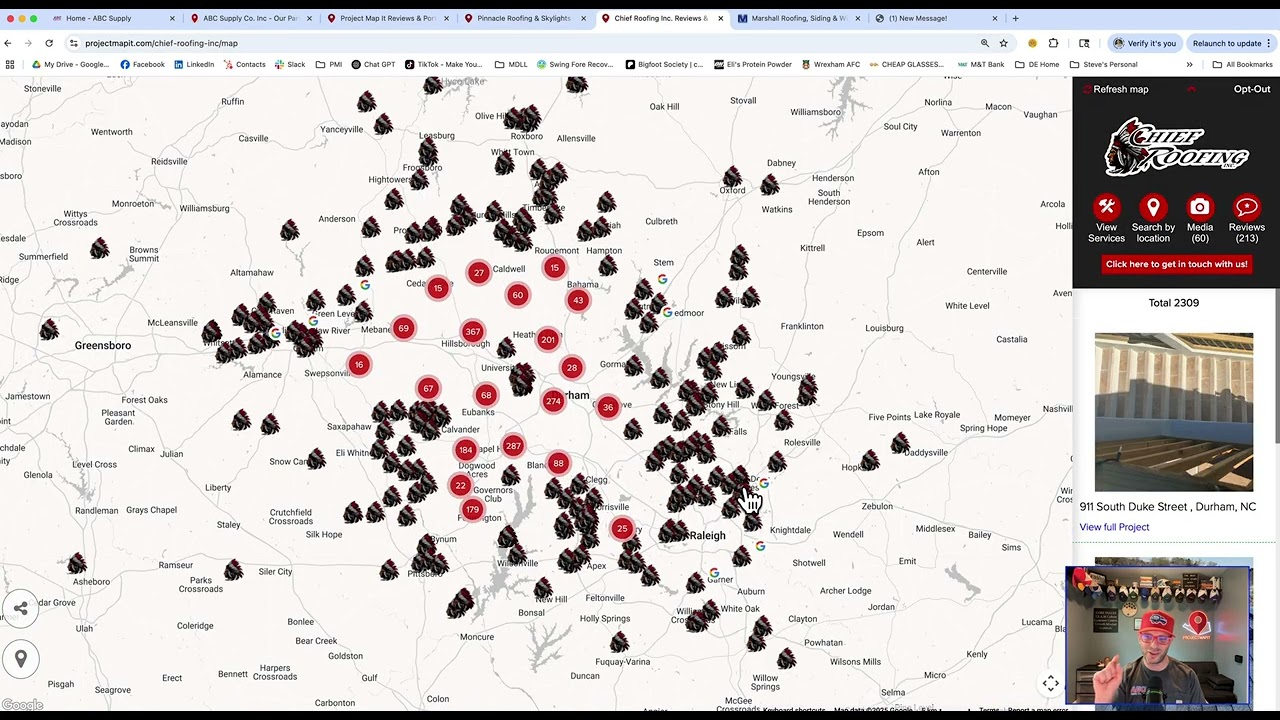
Task: Open the MDLL bookmarks folder
Action: [511, 64]
